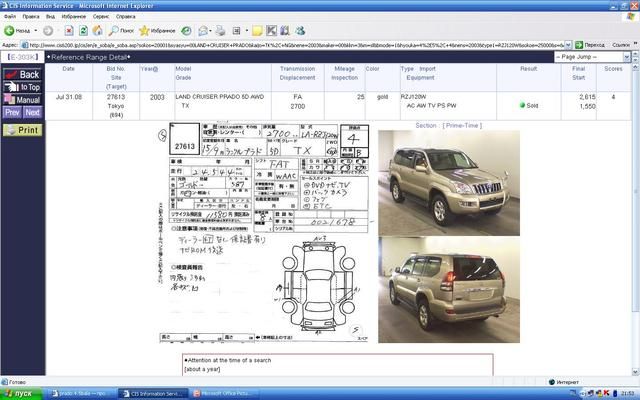Switch to the 'prado' taskbar window
Image resolution: width=640 pixels, height=400 pixels.
(x=82, y=393)
